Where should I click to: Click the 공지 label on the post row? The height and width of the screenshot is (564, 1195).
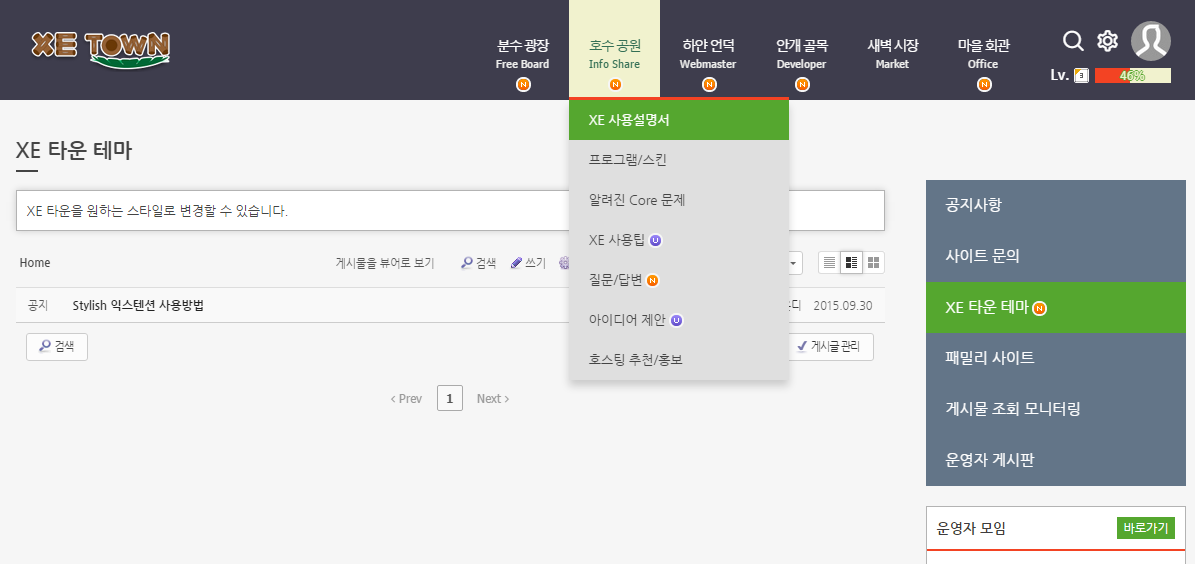point(38,306)
